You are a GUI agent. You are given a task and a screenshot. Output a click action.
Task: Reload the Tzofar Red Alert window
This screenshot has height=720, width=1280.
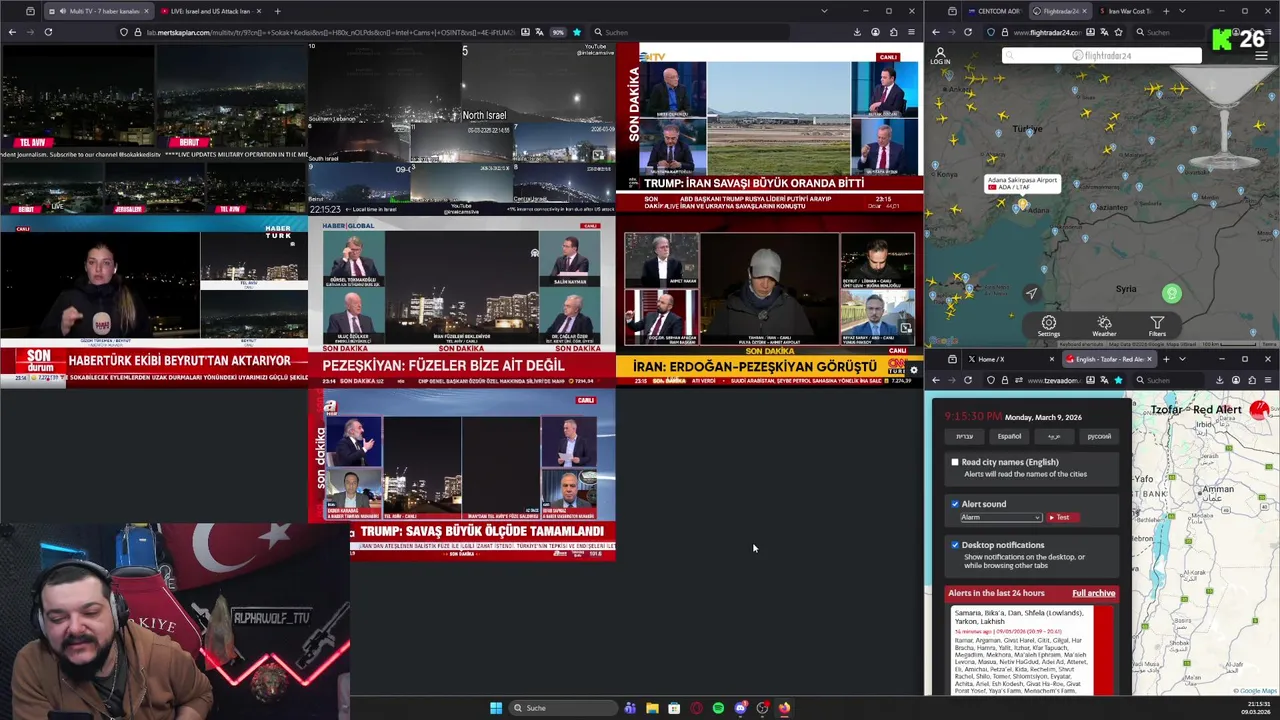pyautogui.click(x=967, y=380)
